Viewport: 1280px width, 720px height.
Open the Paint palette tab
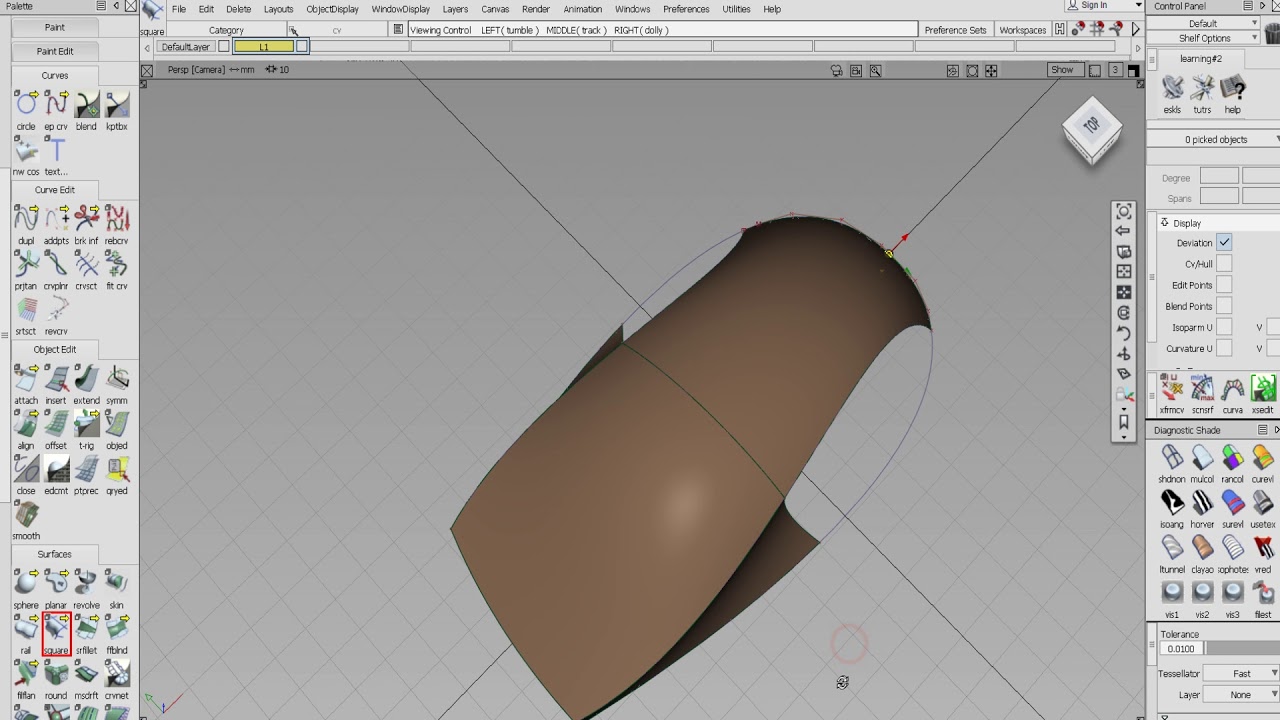[55, 27]
